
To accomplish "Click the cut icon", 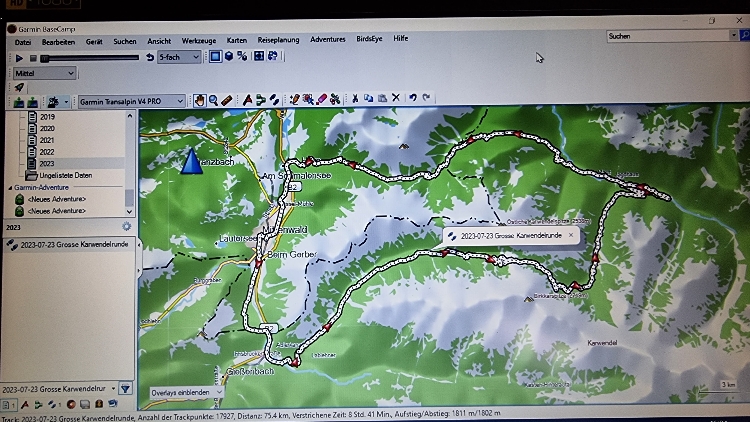I will coord(355,98).
